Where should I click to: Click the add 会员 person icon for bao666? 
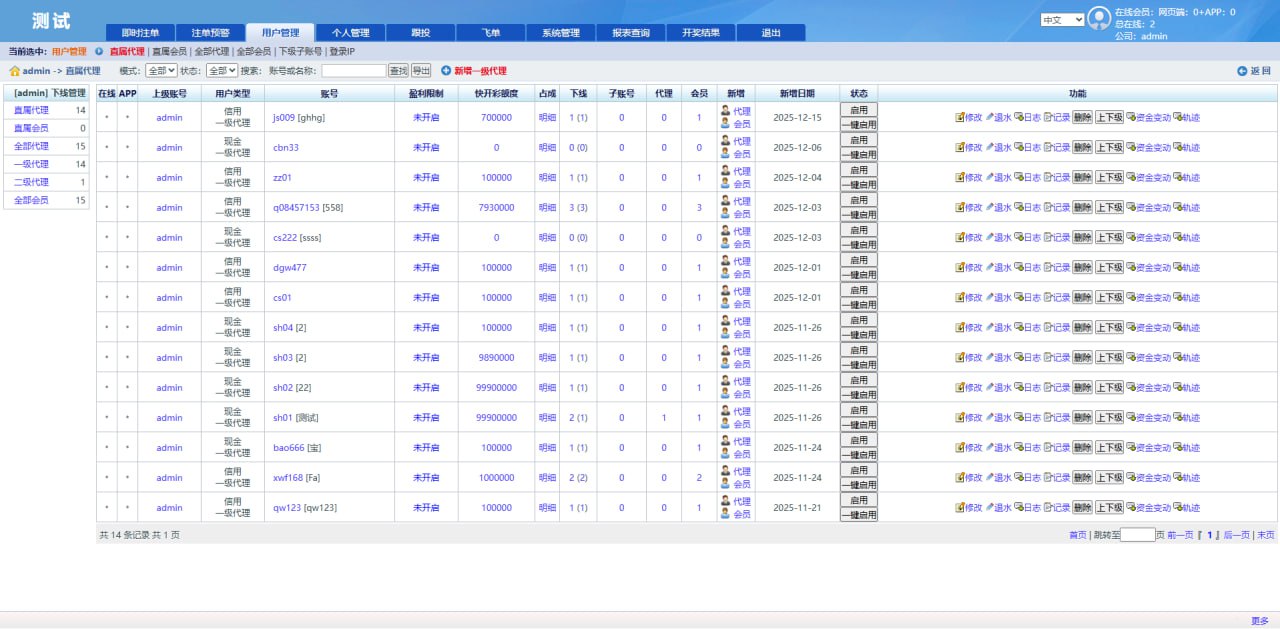726,454
